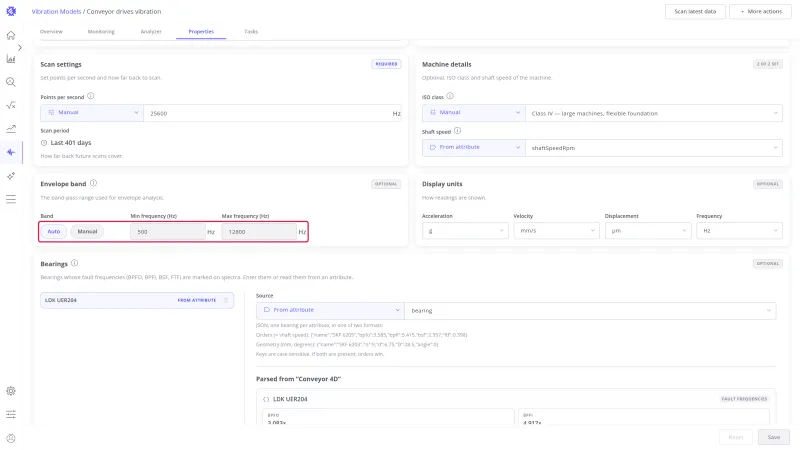Switch to the Tasks tab
Viewport: 800px width, 450px height.
[x=251, y=32]
